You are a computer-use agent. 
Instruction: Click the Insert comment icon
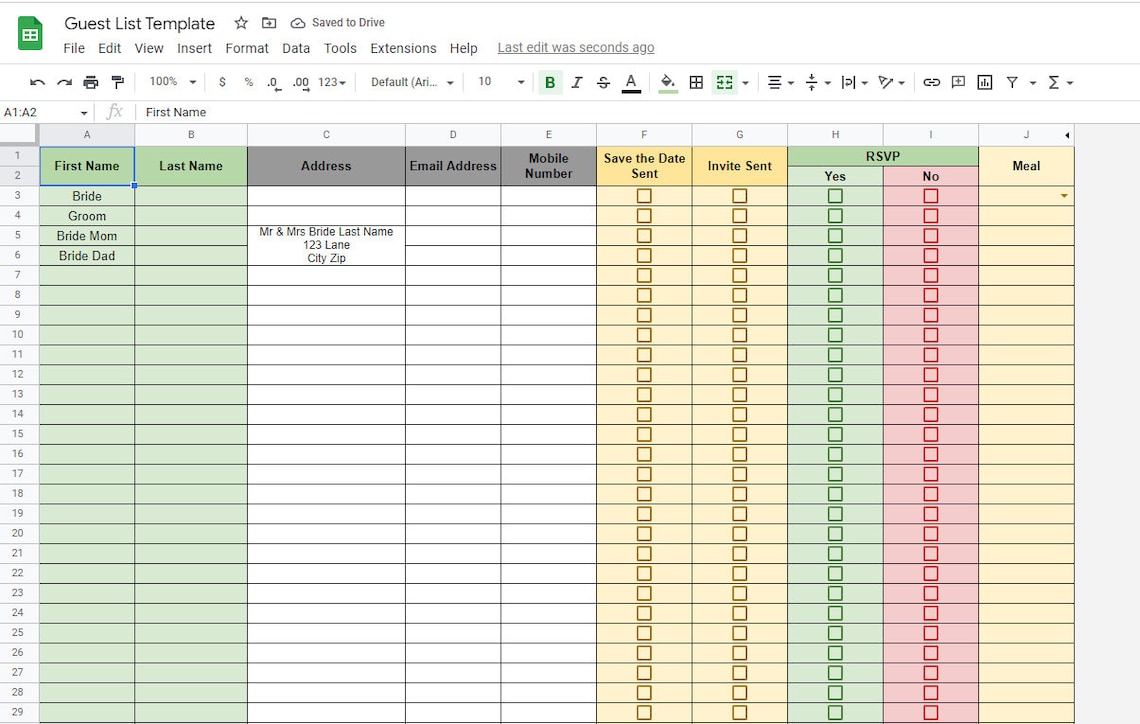pos(958,82)
